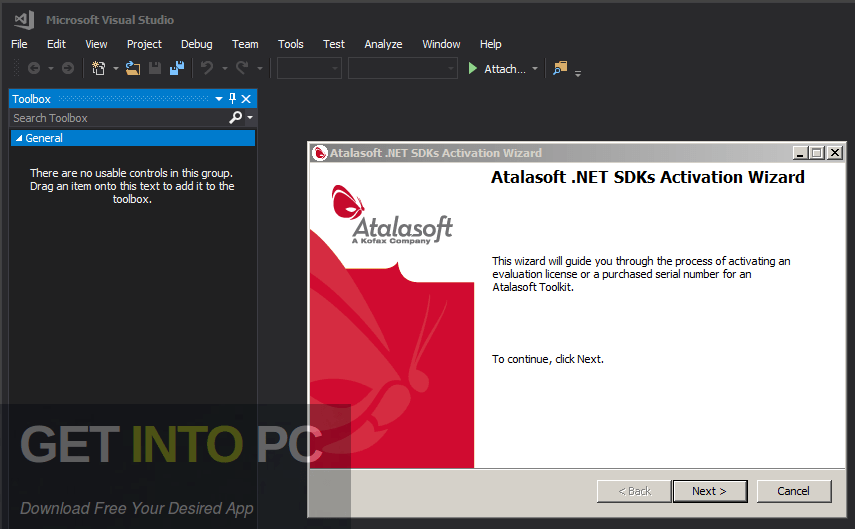Close the Activation Wizard window
The height and width of the screenshot is (529, 855).
(835, 153)
